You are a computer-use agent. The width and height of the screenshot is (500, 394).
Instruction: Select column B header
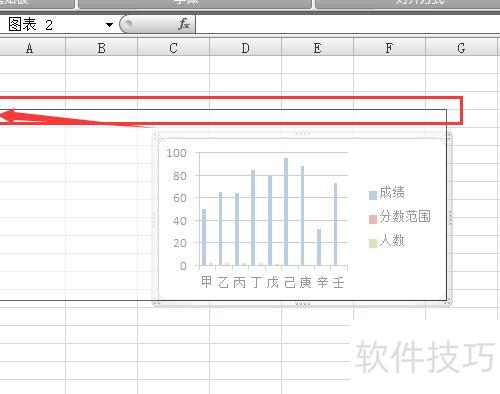(x=102, y=48)
